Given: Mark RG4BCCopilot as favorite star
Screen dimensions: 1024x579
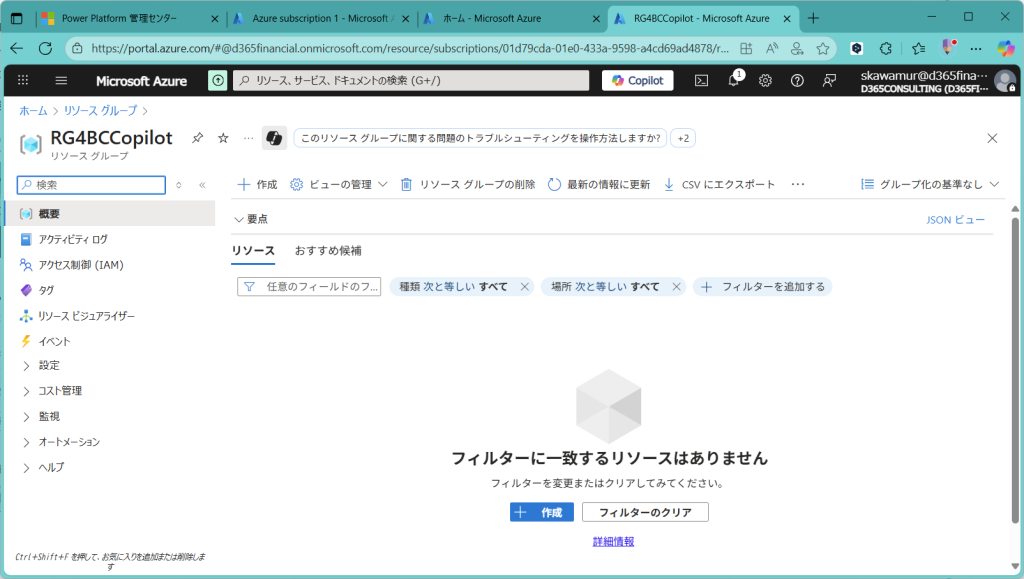Looking at the screenshot, I should (223, 138).
